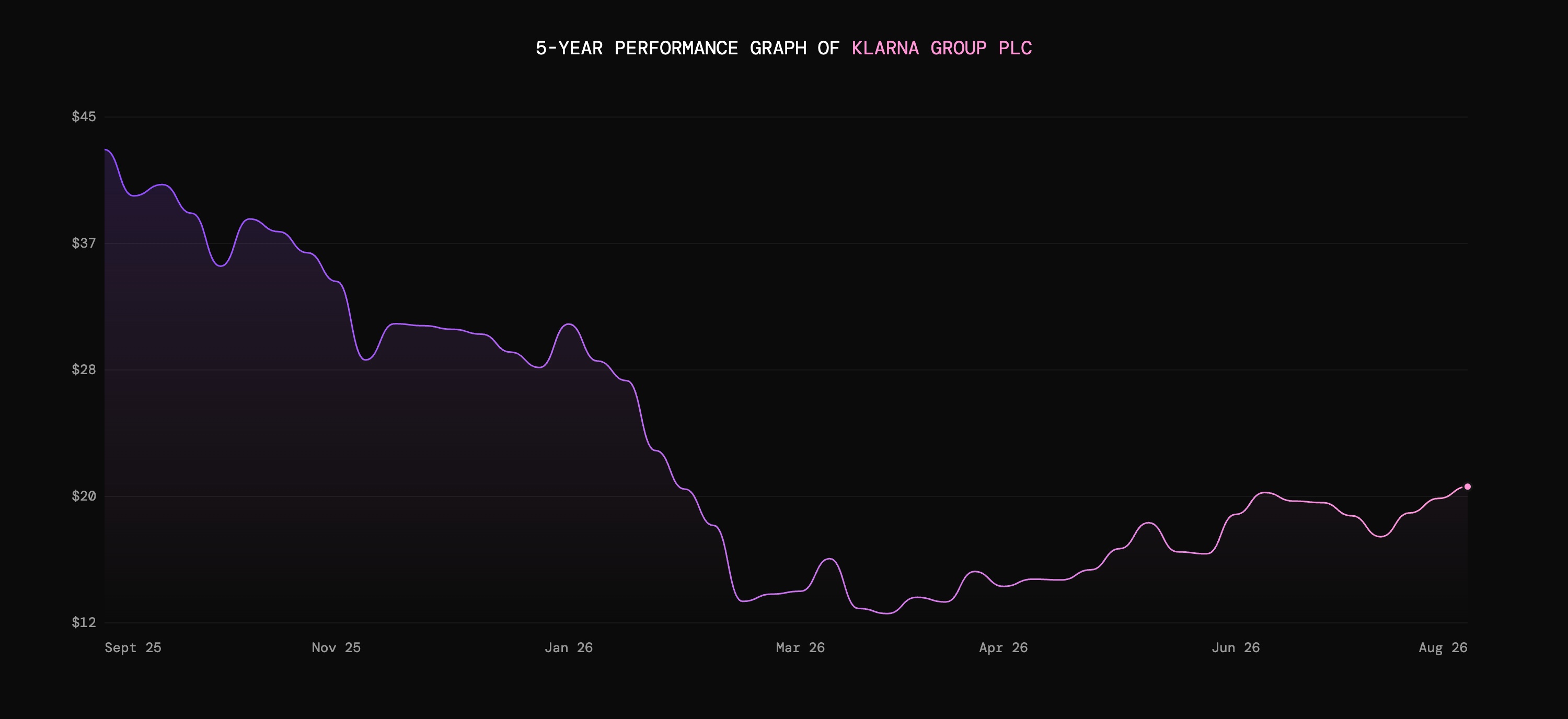Click the "KLARNA GROUP PLC" title text
Image resolution: width=1568 pixels, height=719 pixels.
942,48
